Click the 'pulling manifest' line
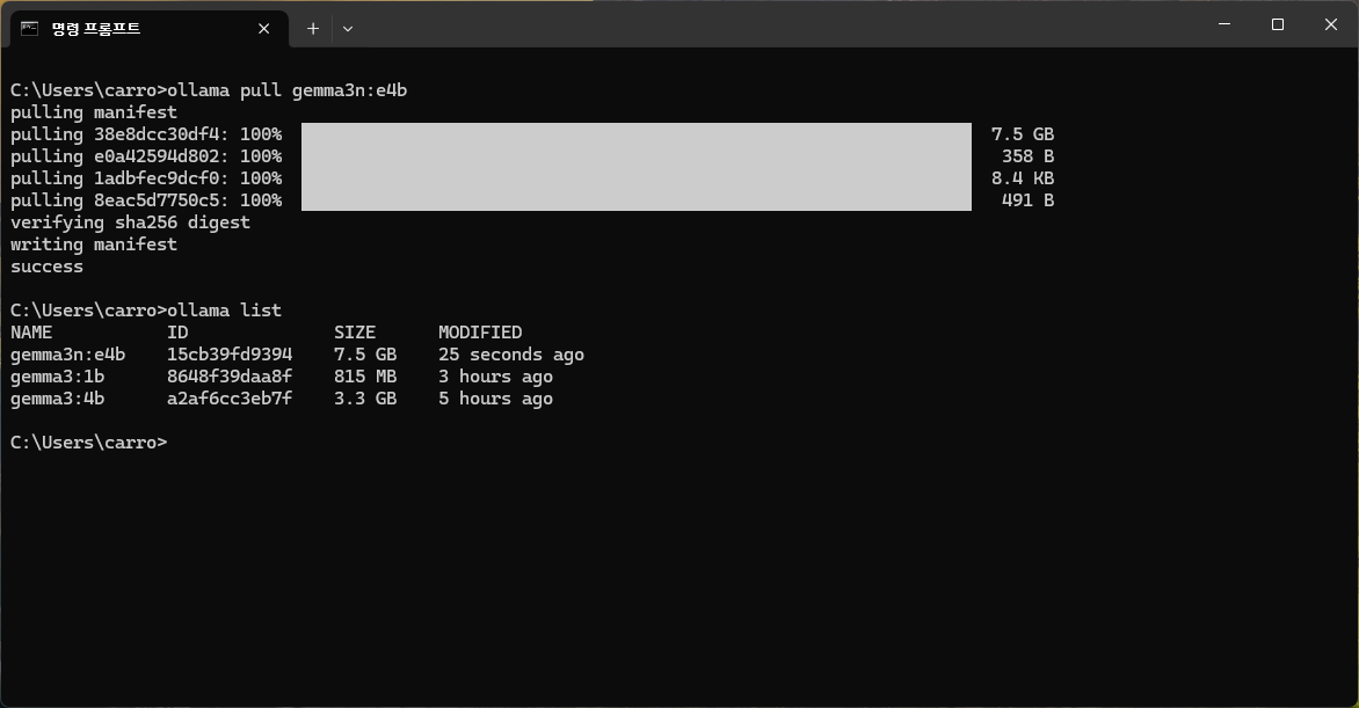 click(94, 112)
